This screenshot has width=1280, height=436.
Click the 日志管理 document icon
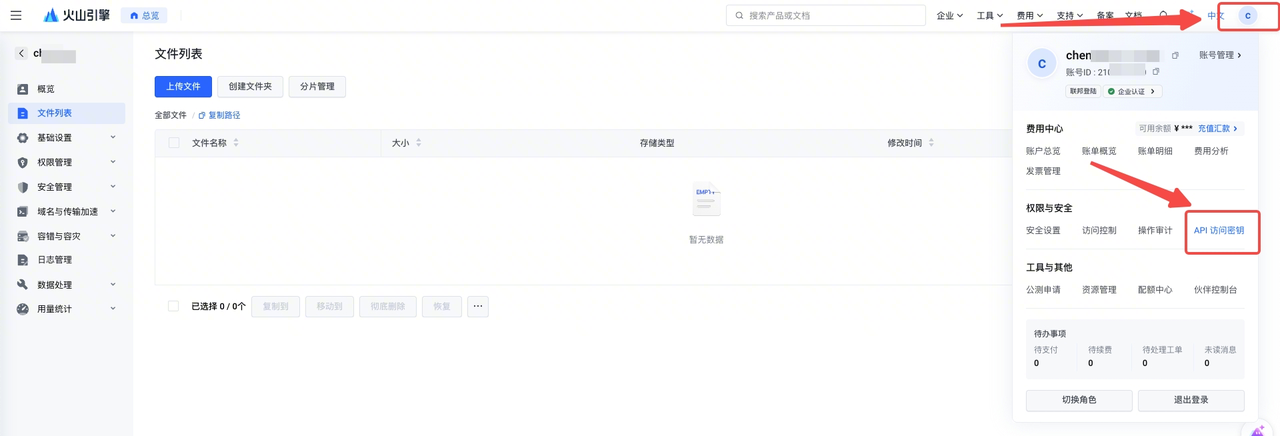tap(23, 260)
